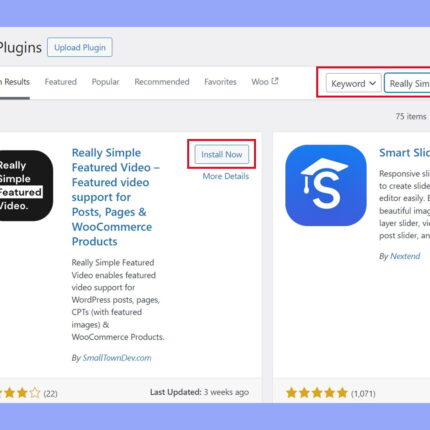Image resolution: width=430 pixels, height=430 pixels.
Task: Open the Popular plugins tab
Action: (x=105, y=82)
